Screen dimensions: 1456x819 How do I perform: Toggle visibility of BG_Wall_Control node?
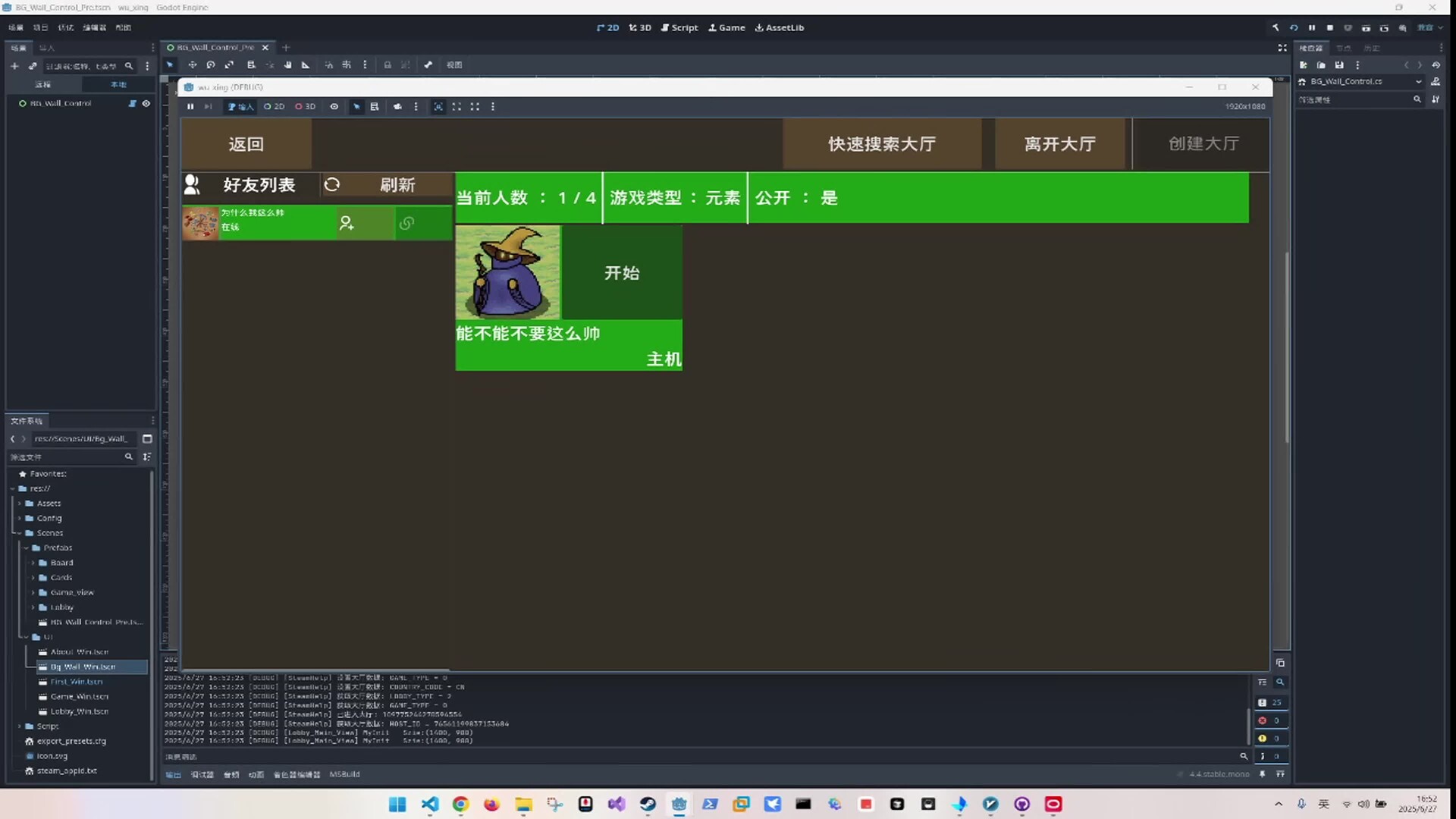[x=146, y=104]
